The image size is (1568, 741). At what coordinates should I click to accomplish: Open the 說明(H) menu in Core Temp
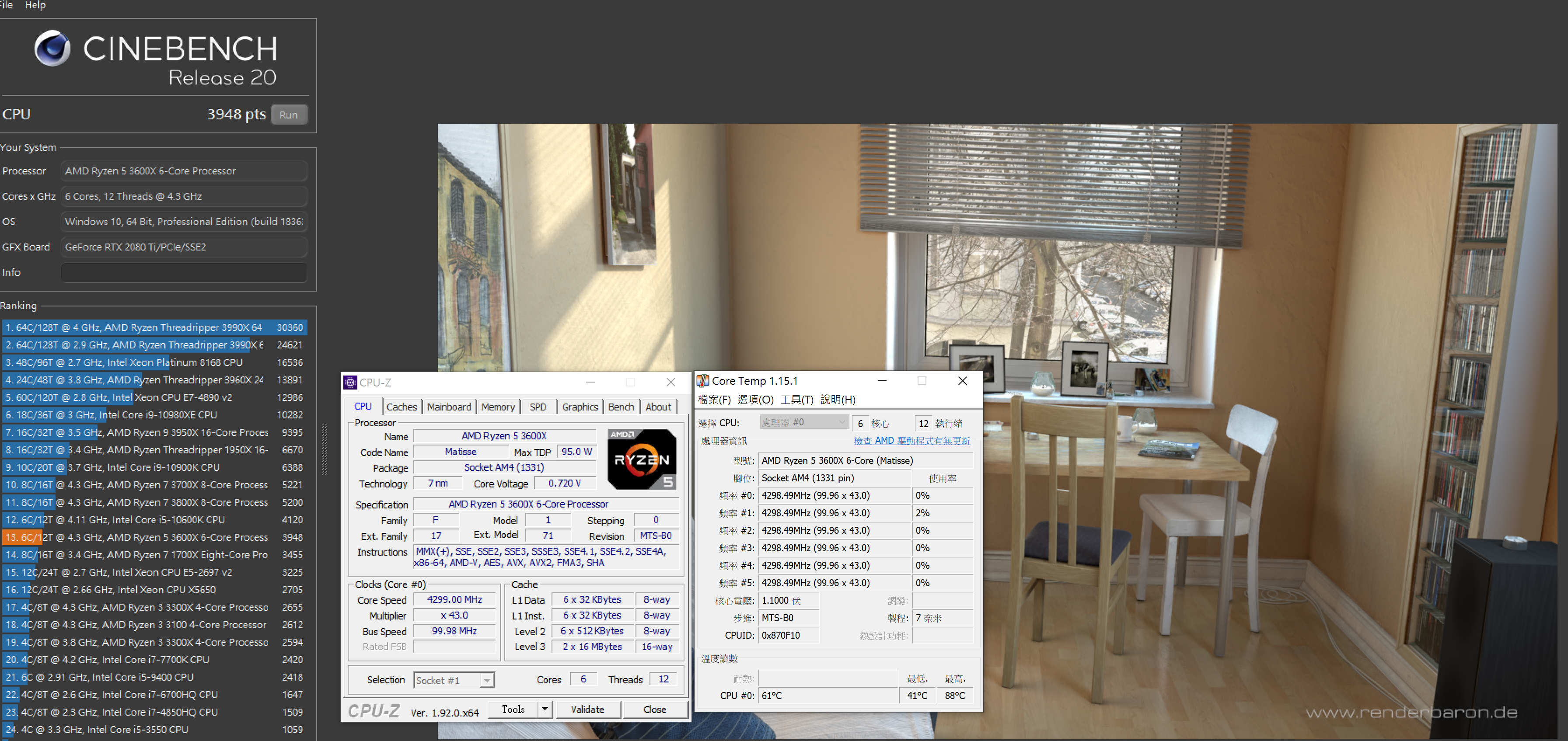(x=838, y=400)
